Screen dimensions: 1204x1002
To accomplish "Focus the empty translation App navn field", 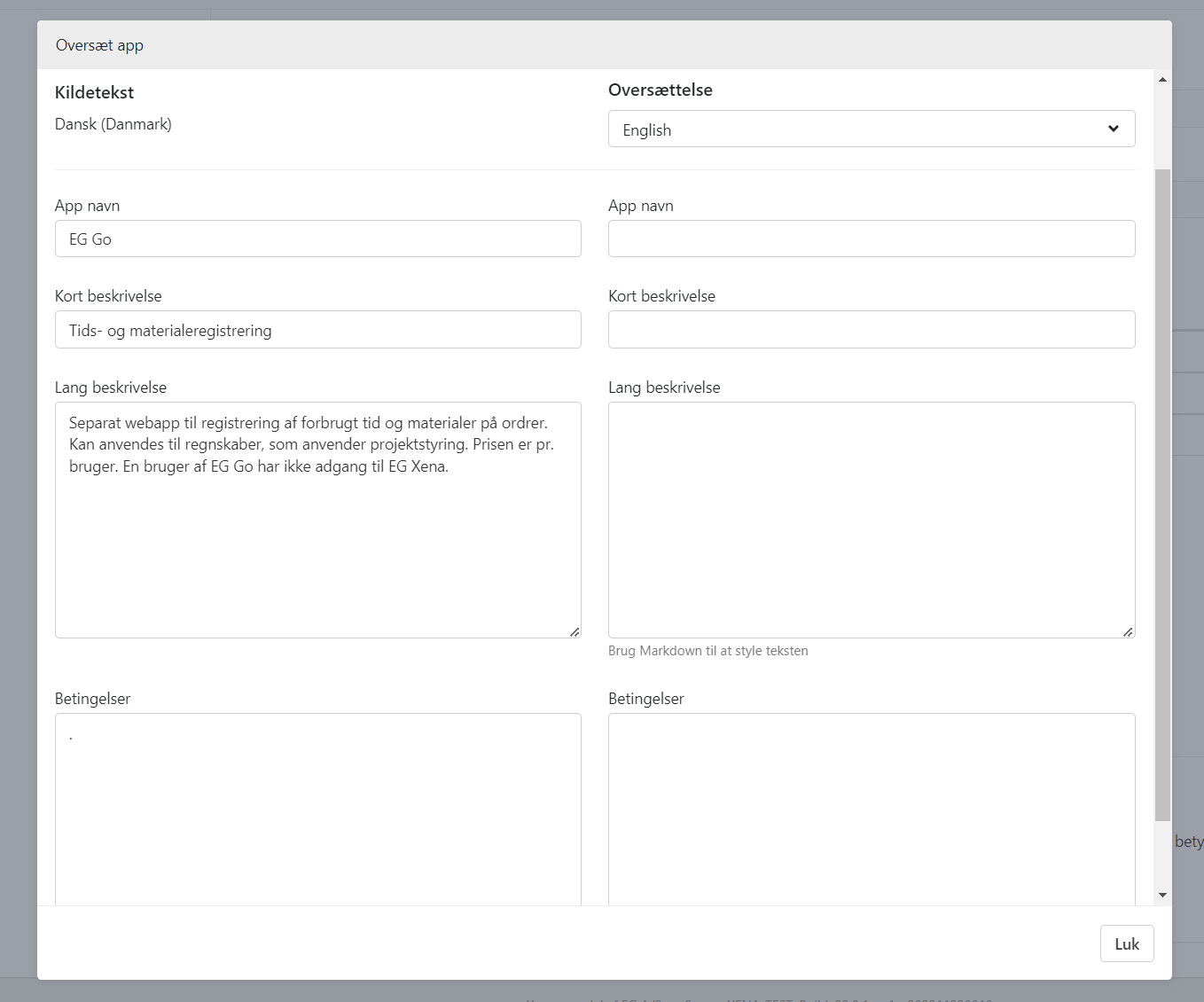I will click(x=871, y=239).
